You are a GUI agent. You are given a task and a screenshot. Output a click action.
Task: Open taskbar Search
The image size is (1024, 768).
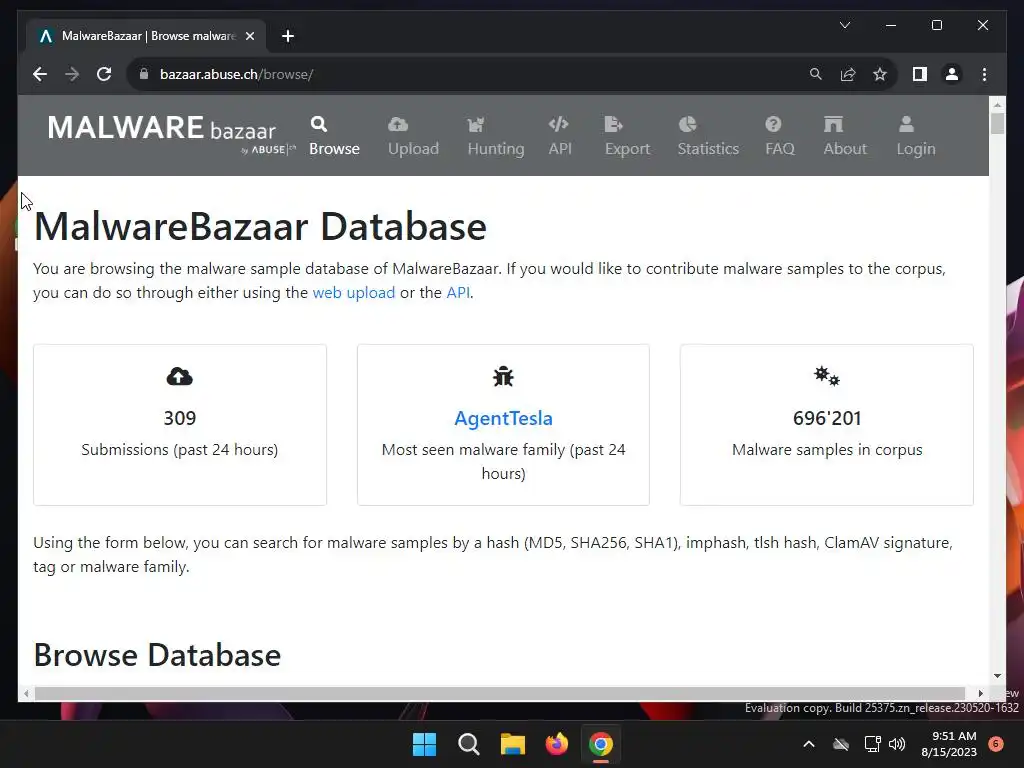[x=468, y=744]
